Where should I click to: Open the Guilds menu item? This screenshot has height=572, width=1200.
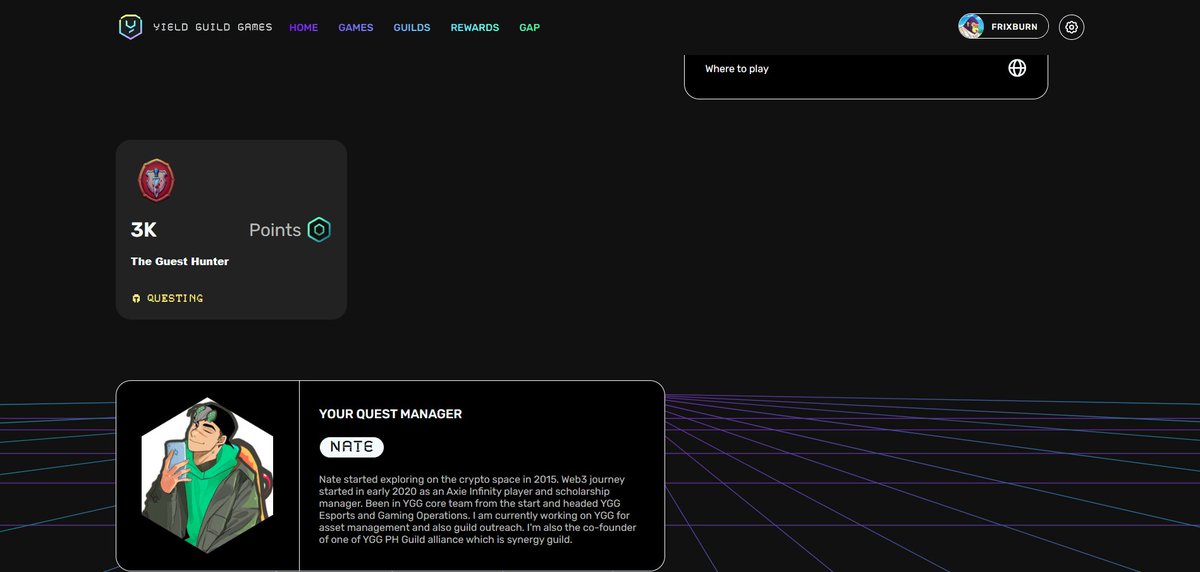[x=412, y=27]
